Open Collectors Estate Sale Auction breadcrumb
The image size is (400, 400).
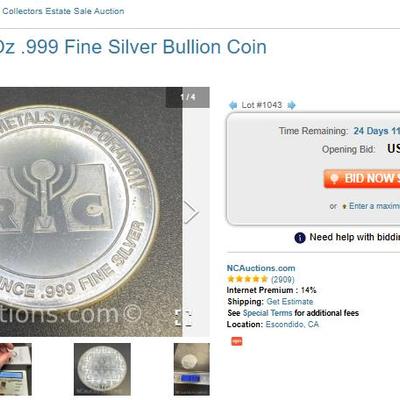coord(62,11)
